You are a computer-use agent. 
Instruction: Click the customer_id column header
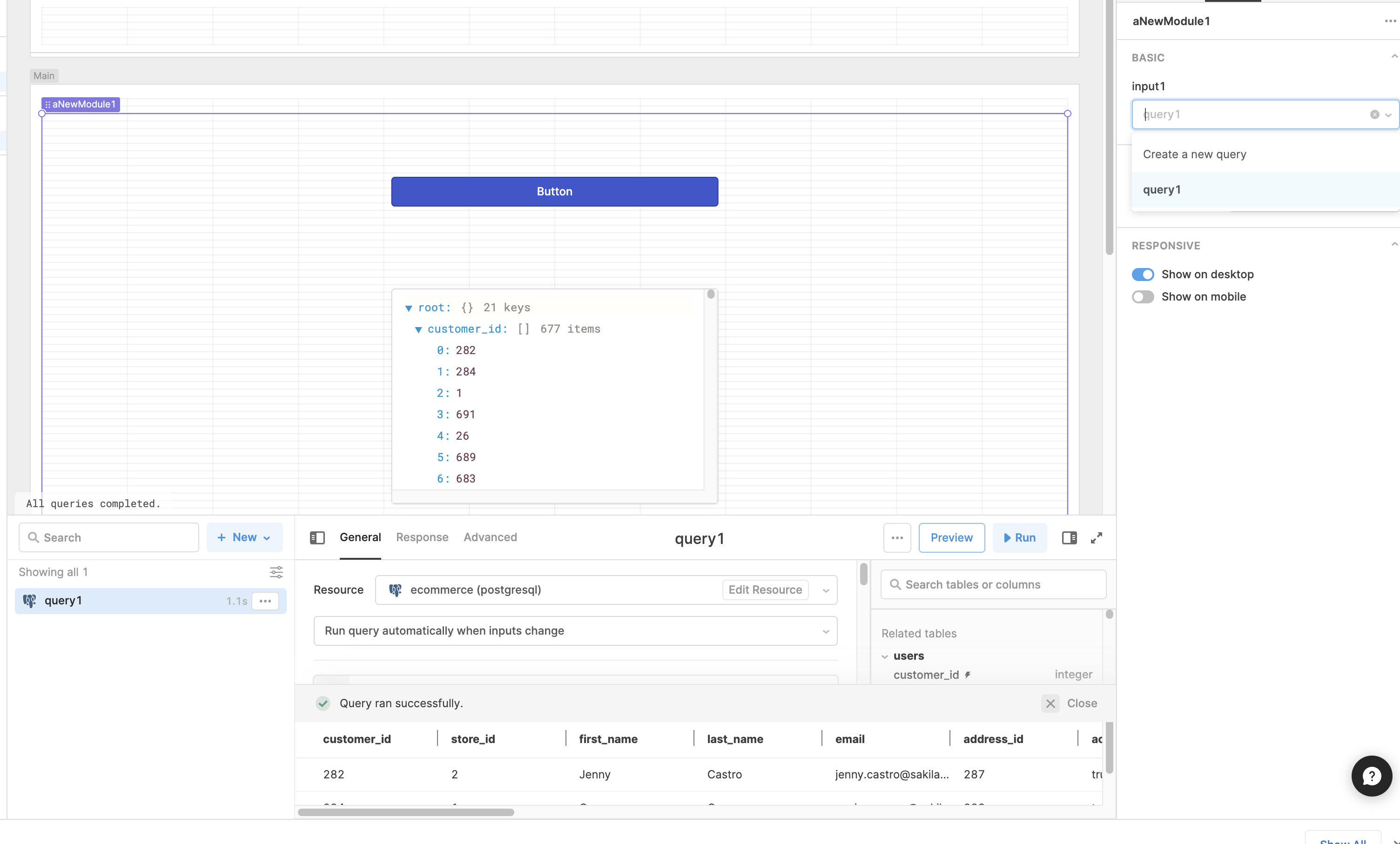[x=357, y=739]
